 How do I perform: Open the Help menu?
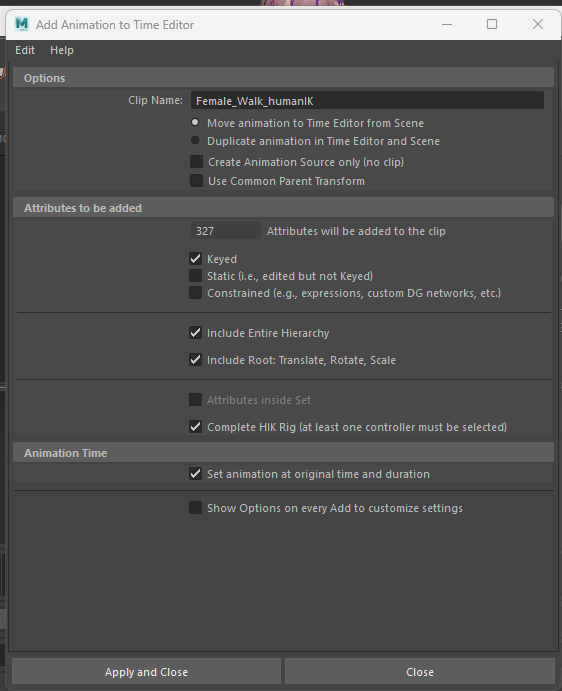(x=62, y=50)
